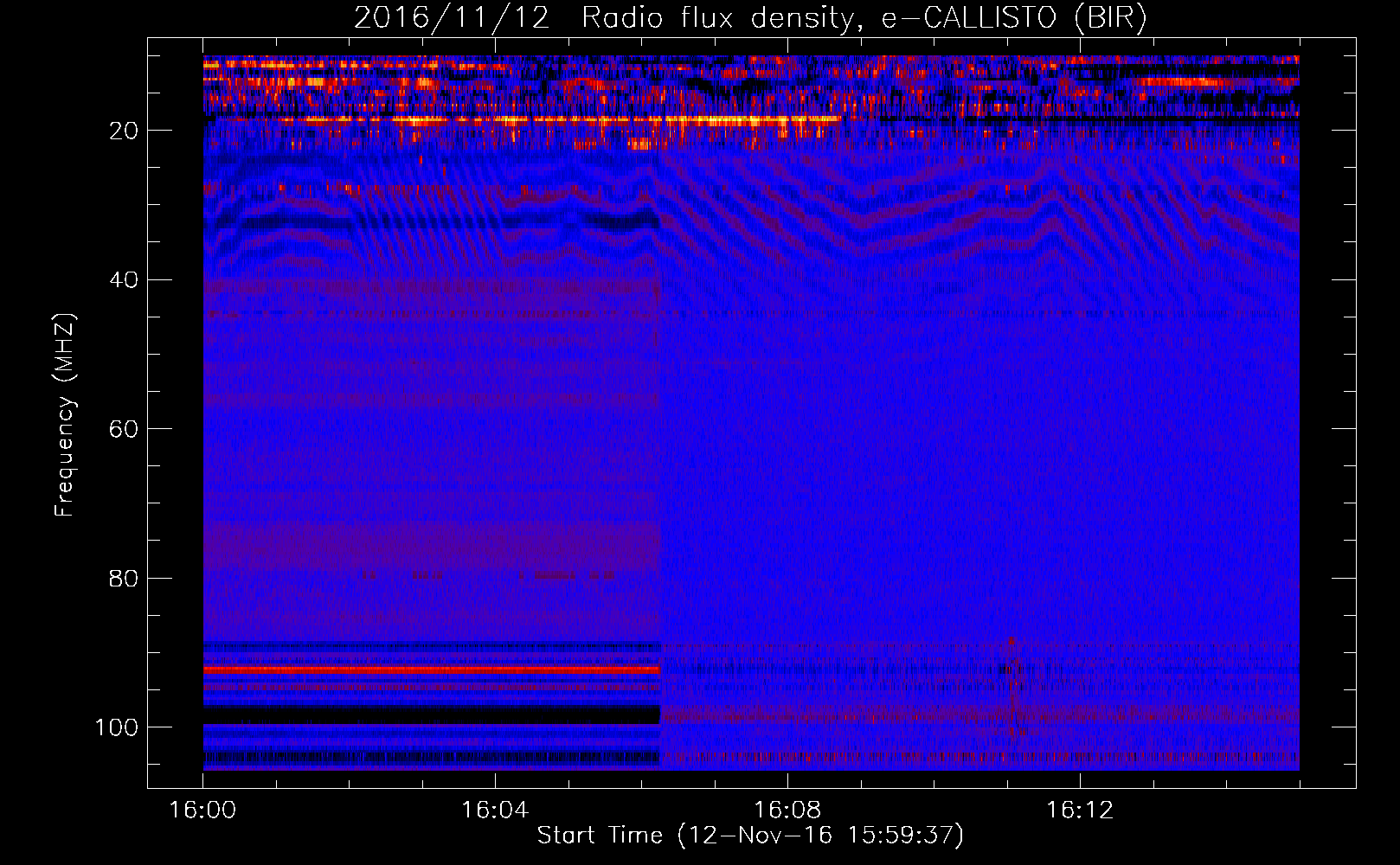Click the '20' frequency tick label
The width and height of the screenshot is (1400, 865).
[124, 131]
